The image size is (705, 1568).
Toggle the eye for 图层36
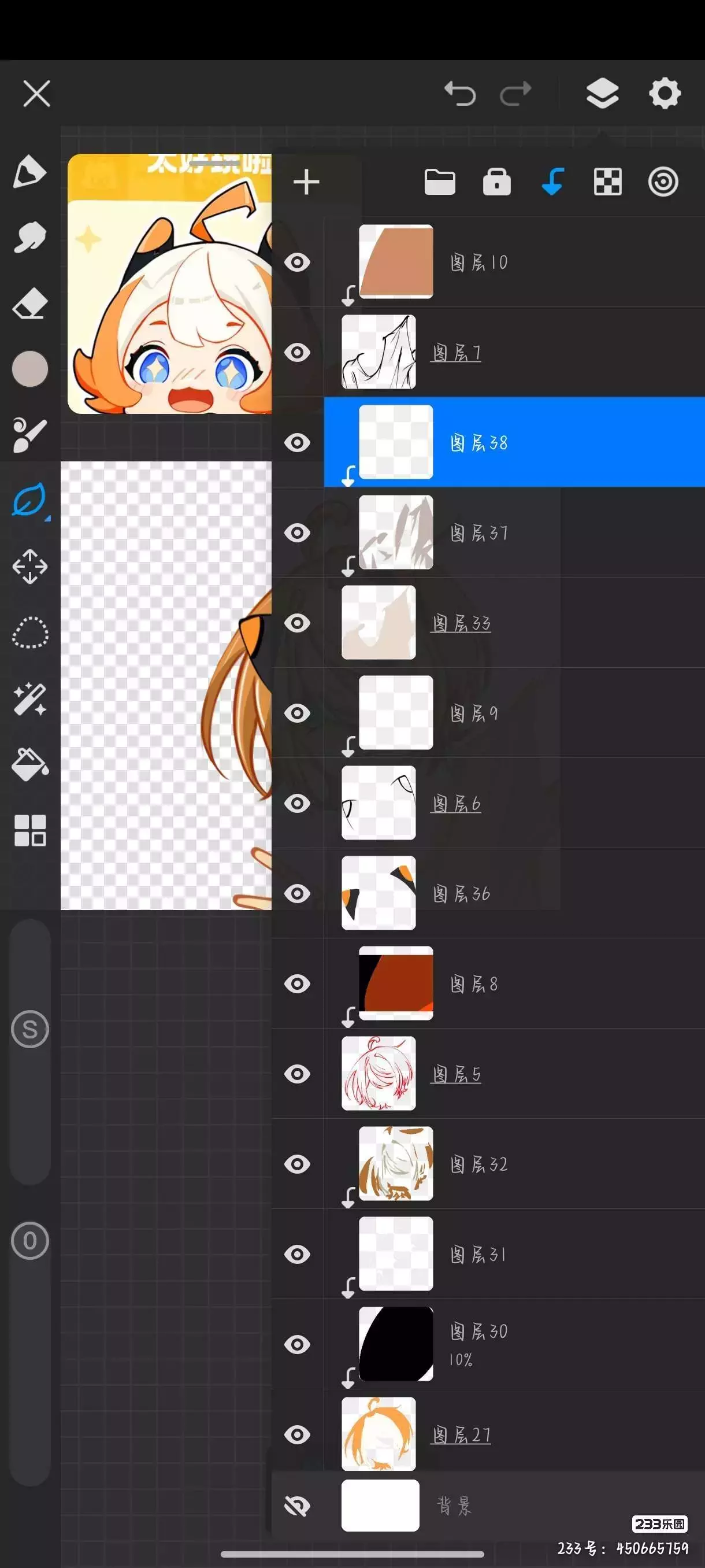[x=297, y=894]
